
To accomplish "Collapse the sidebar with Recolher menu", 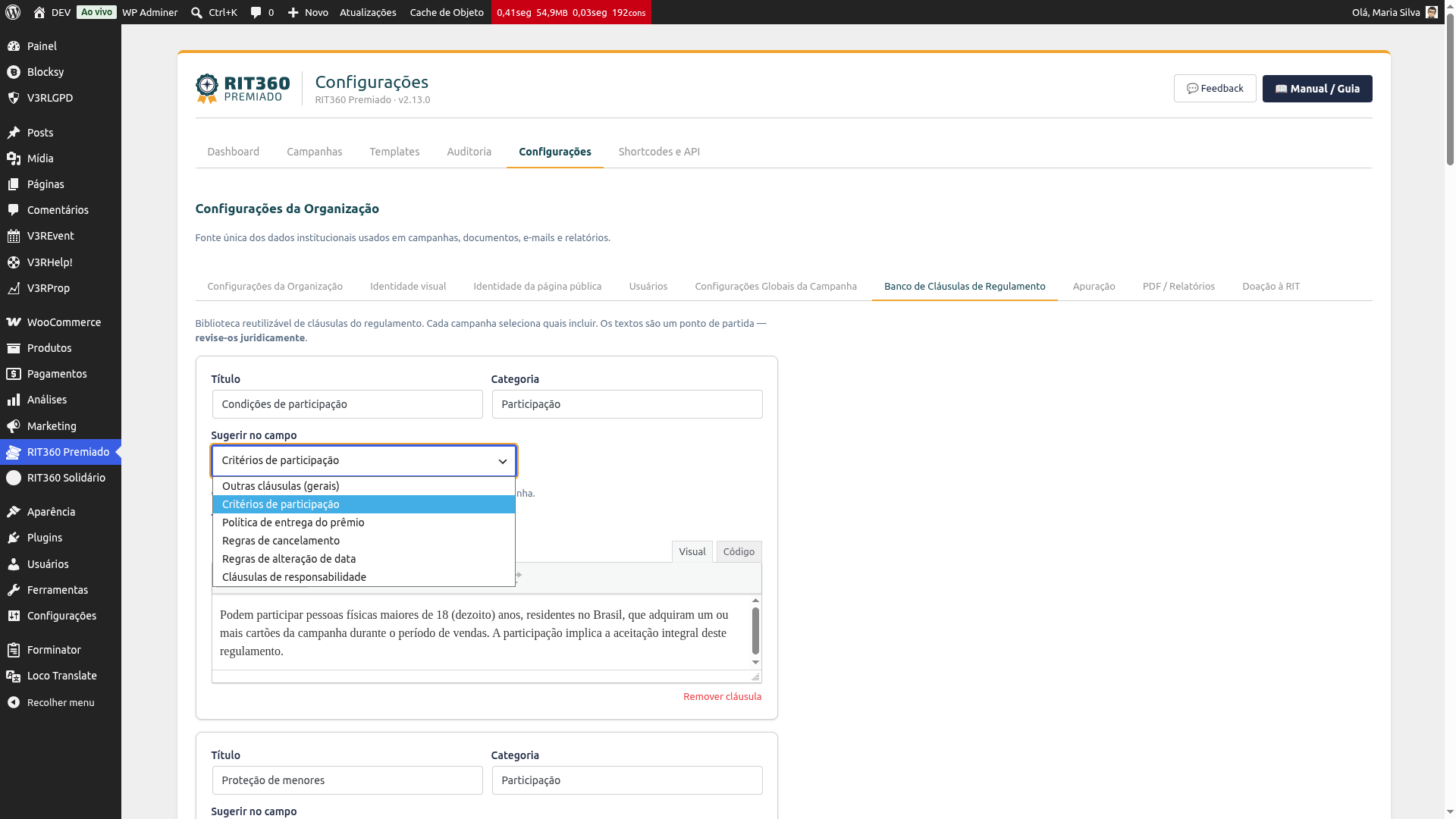I will [x=61, y=703].
